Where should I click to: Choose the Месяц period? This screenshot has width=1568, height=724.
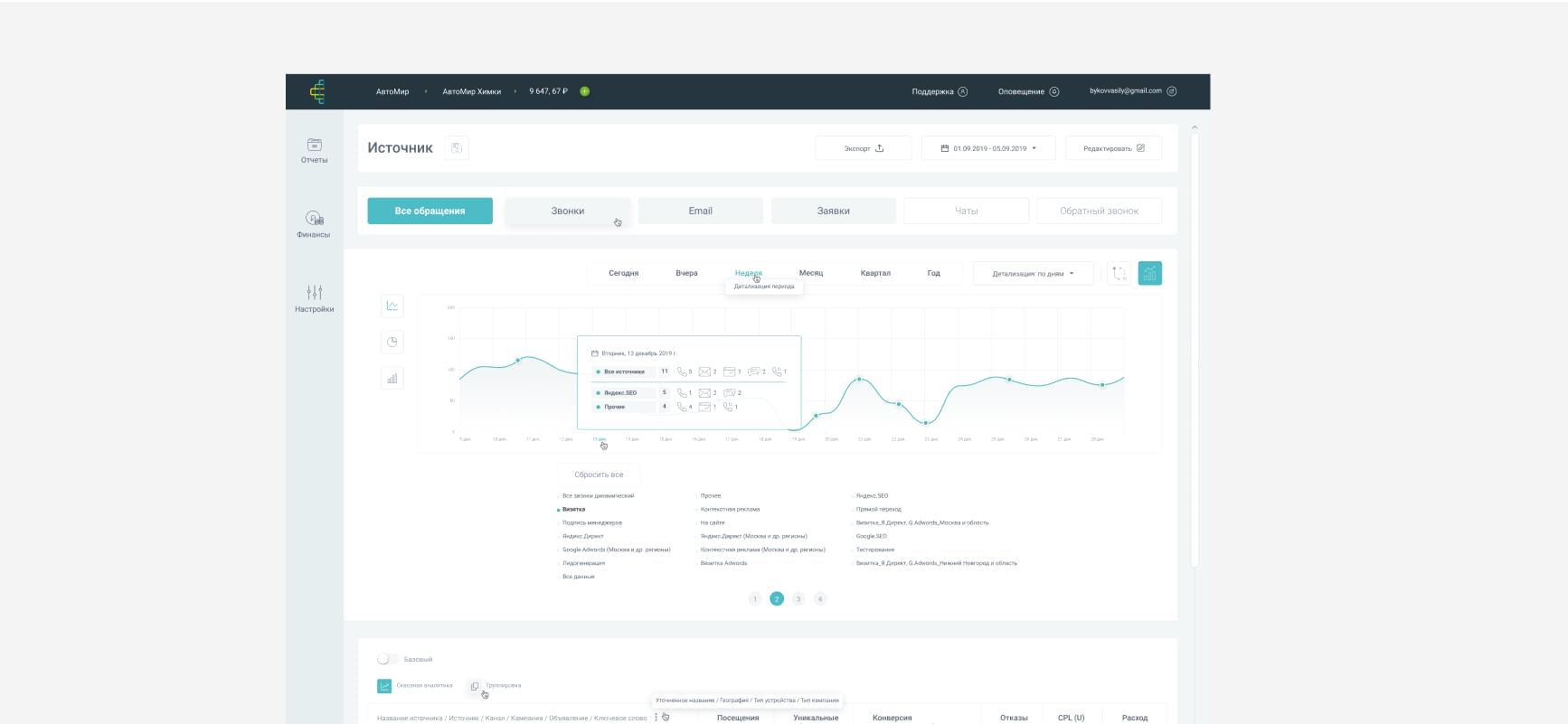coord(811,273)
